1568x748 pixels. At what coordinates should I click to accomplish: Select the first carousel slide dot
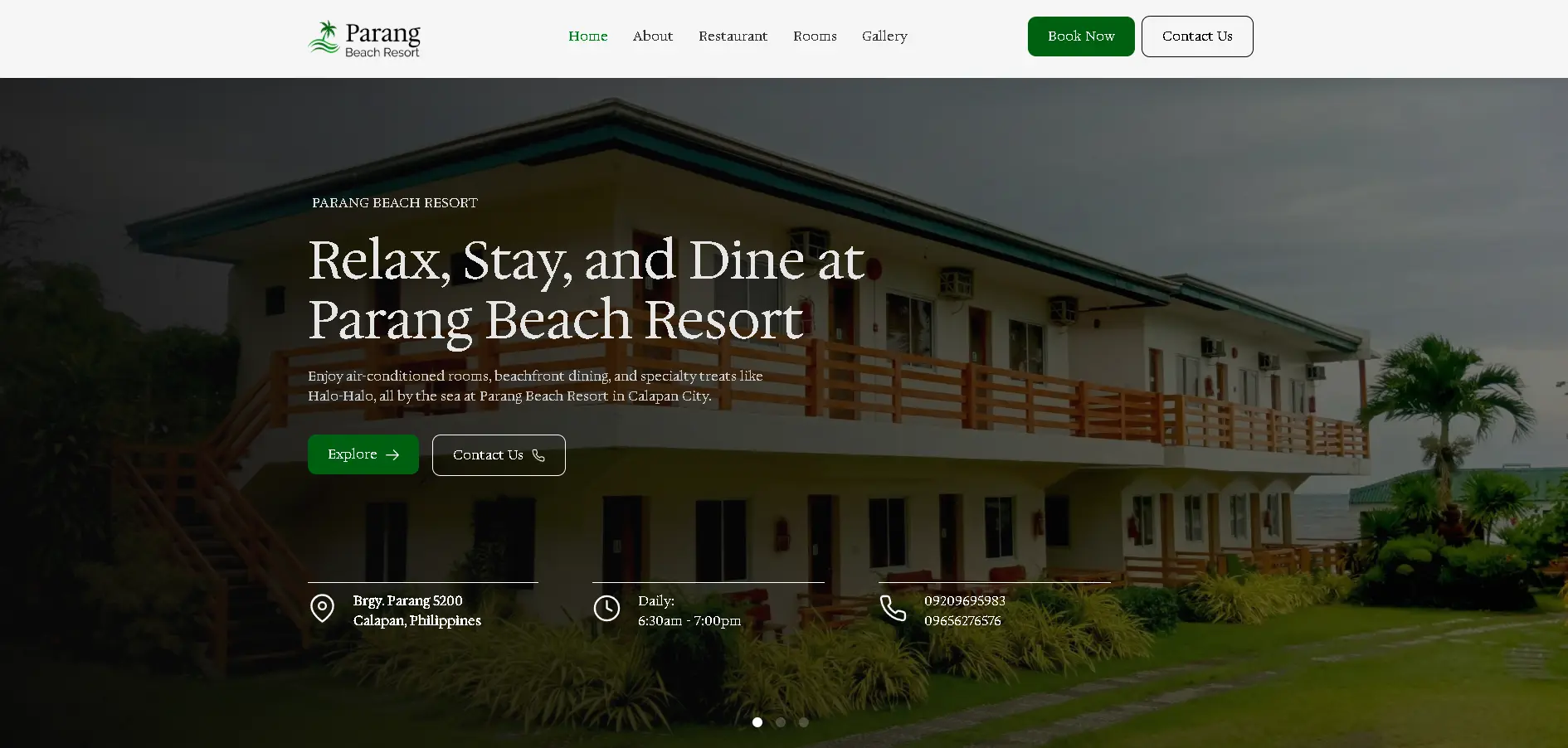point(757,722)
